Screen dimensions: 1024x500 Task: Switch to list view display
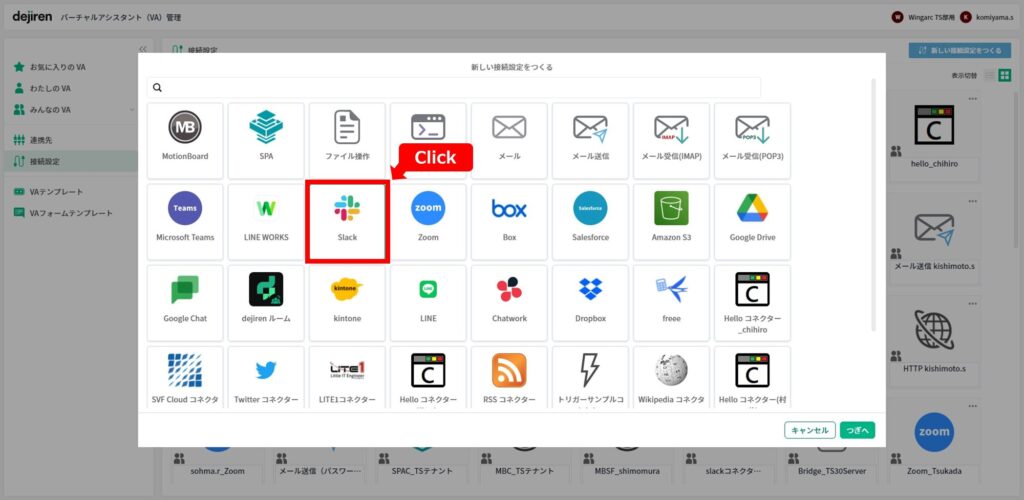990,76
